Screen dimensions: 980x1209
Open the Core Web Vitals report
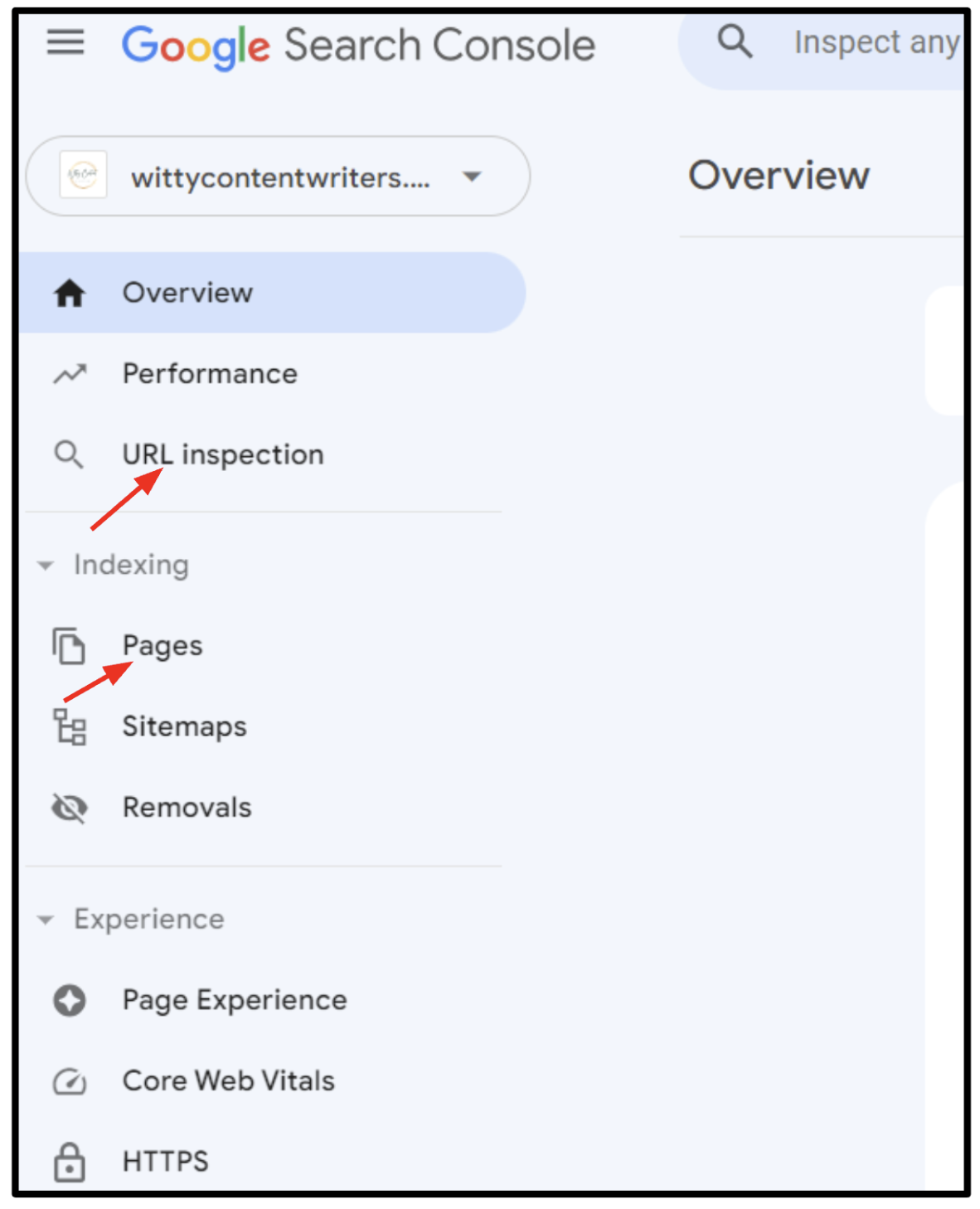228,1080
